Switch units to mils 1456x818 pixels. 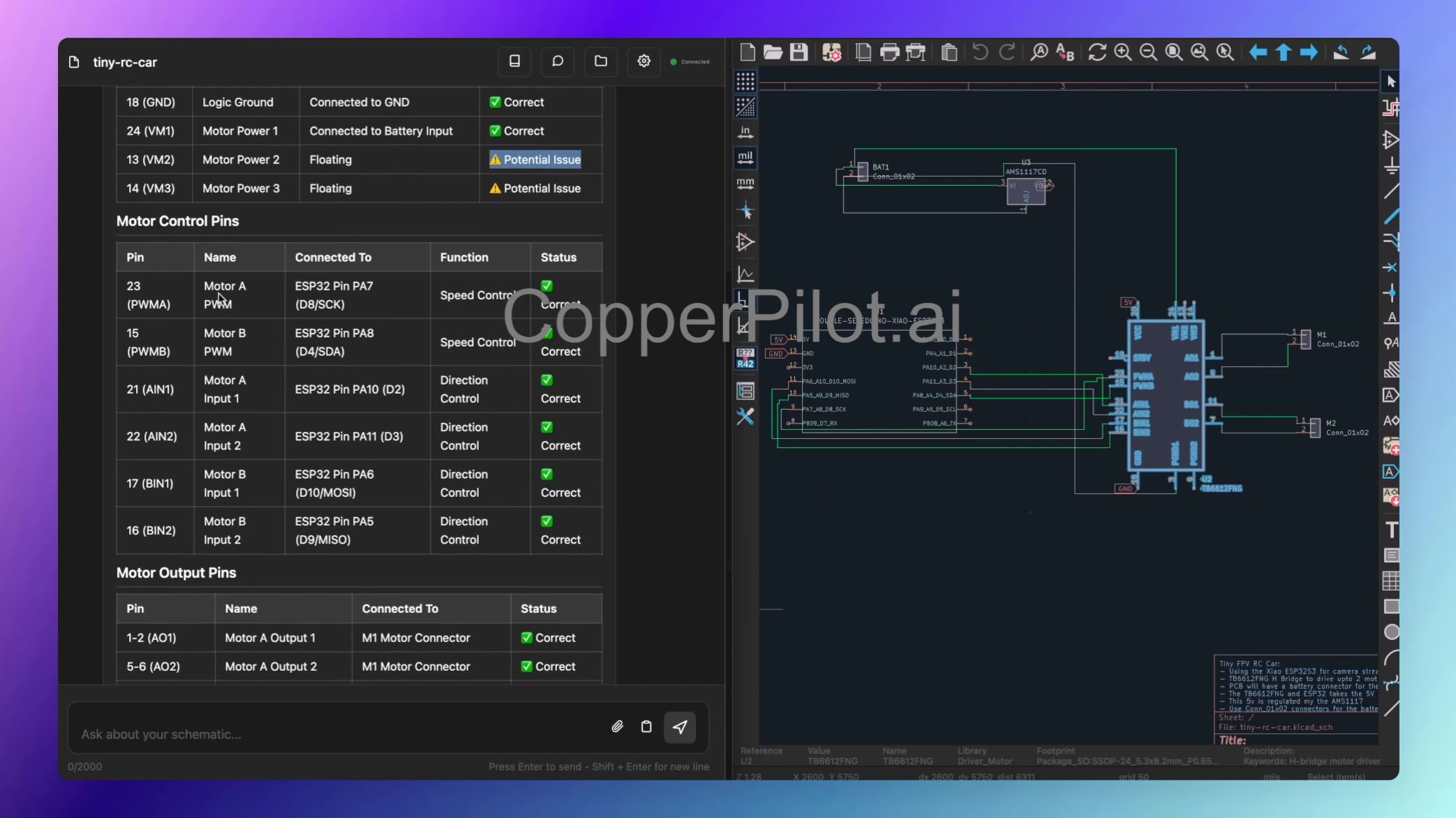point(745,158)
